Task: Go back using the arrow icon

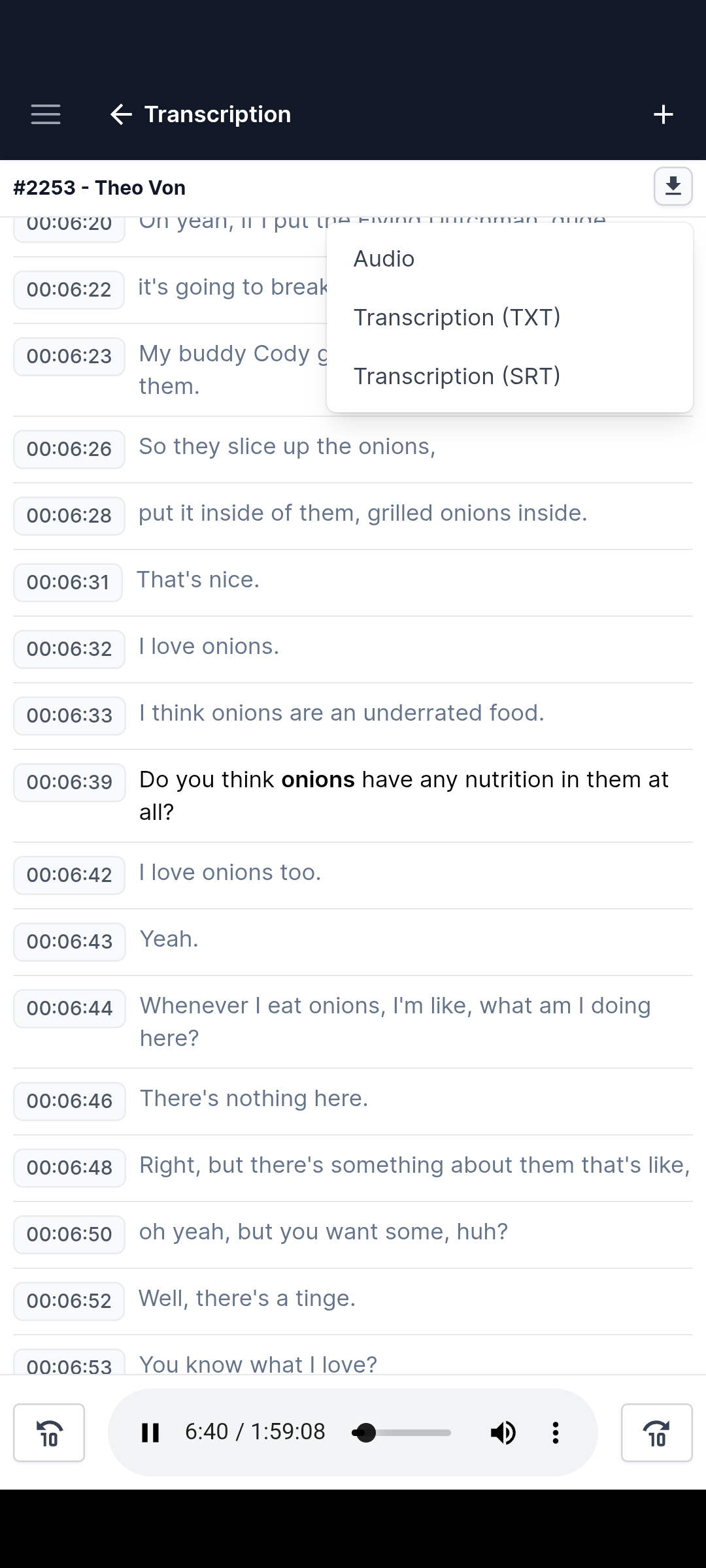Action: click(x=121, y=114)
